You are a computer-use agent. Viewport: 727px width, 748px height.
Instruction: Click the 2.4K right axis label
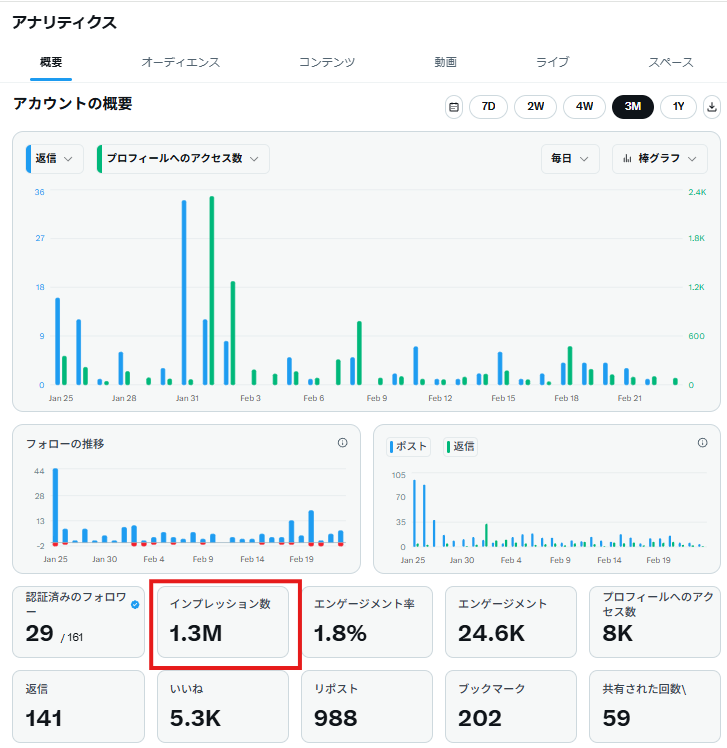pyautogui.click(x=697, y=192)
